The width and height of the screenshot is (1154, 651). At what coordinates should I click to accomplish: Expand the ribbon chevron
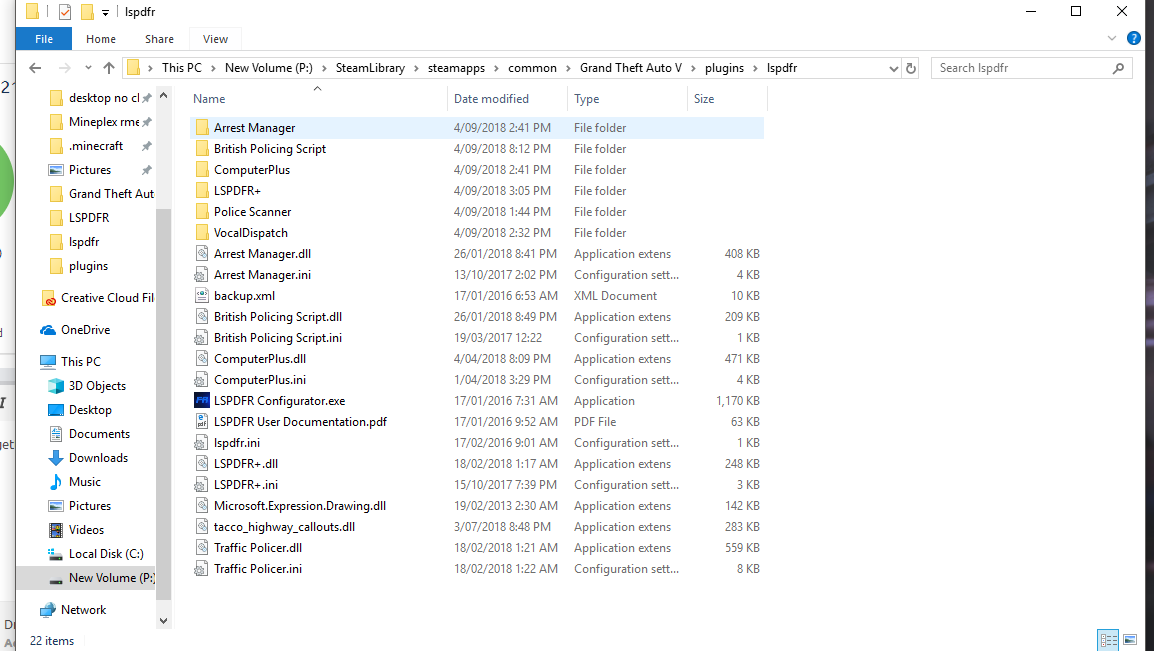coord(1112,38)
